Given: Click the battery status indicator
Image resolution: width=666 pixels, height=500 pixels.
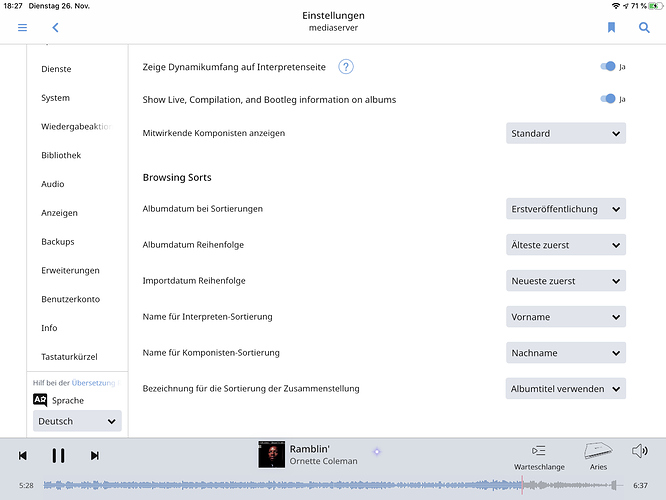Looking at the screenshot, I should (x=655, y=6).
